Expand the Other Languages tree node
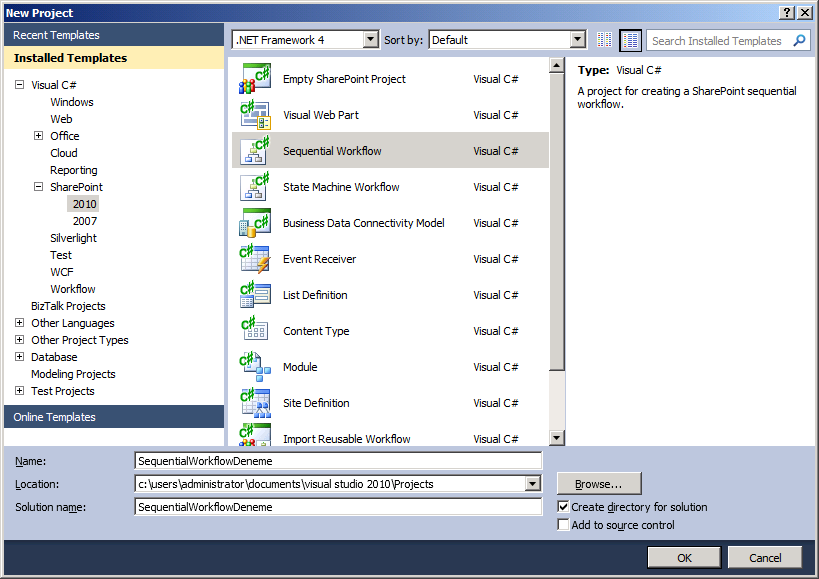Image resolution: width=819 pixels, height=579 pixels. pos(20,323)
